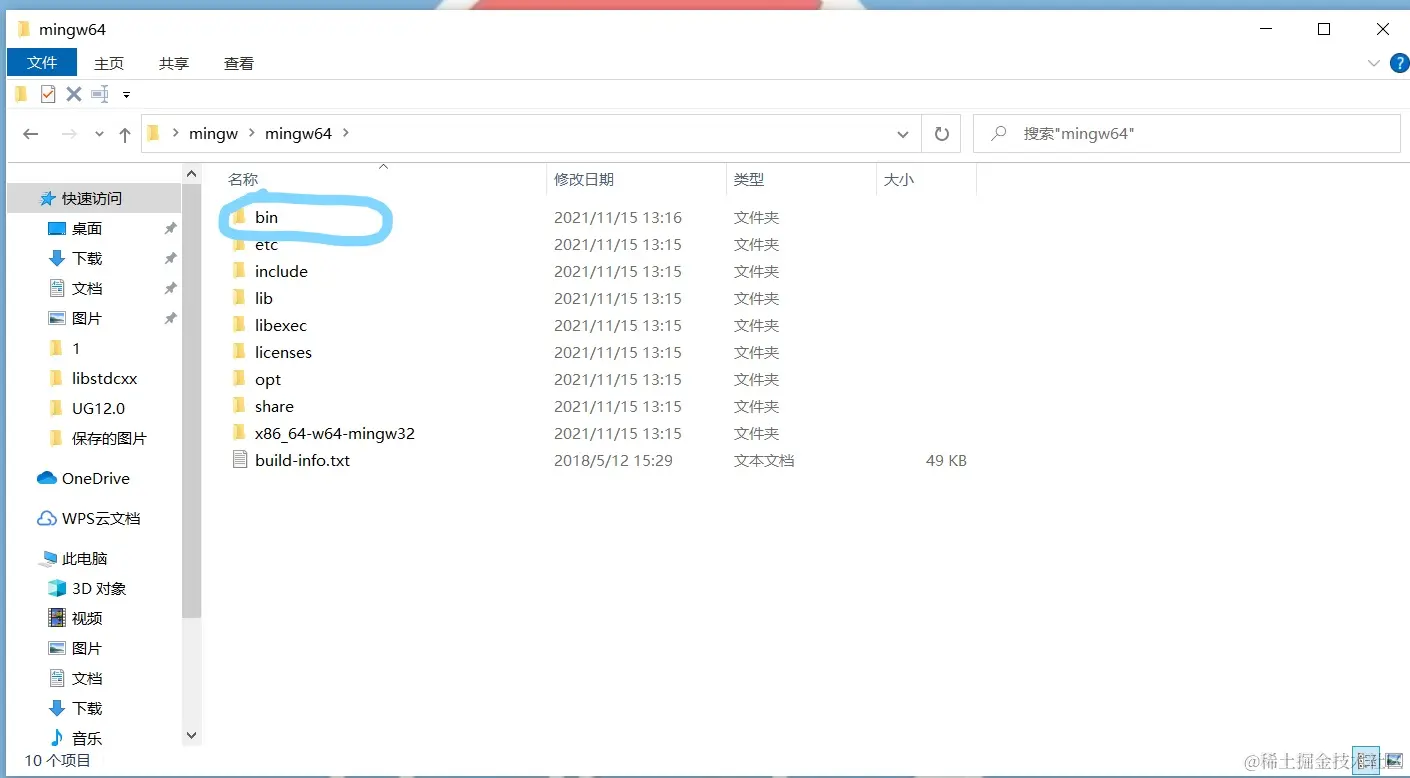Click the Properties checkmark icon in quick access toolbar
Viewport: 1410px width, 778px height.
47,94
